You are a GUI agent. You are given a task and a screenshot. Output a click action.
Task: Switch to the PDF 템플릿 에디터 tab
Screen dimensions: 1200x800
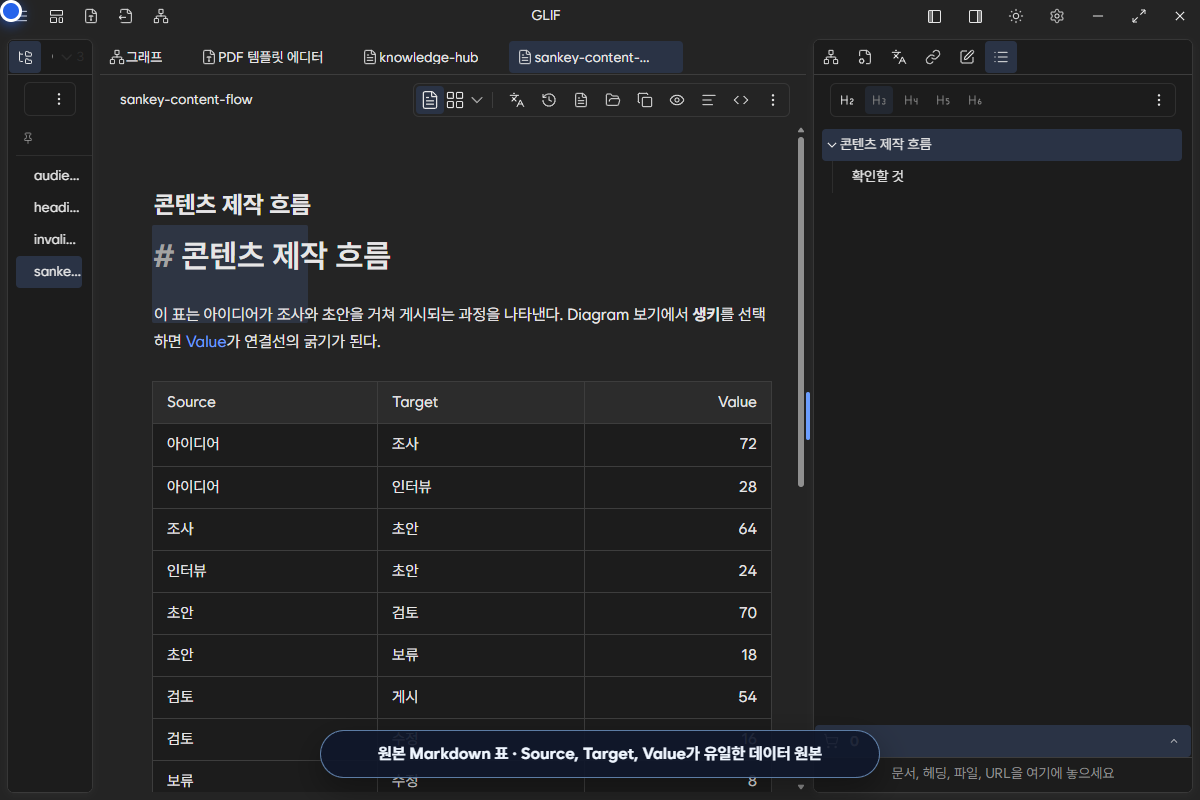coord(263,57)
